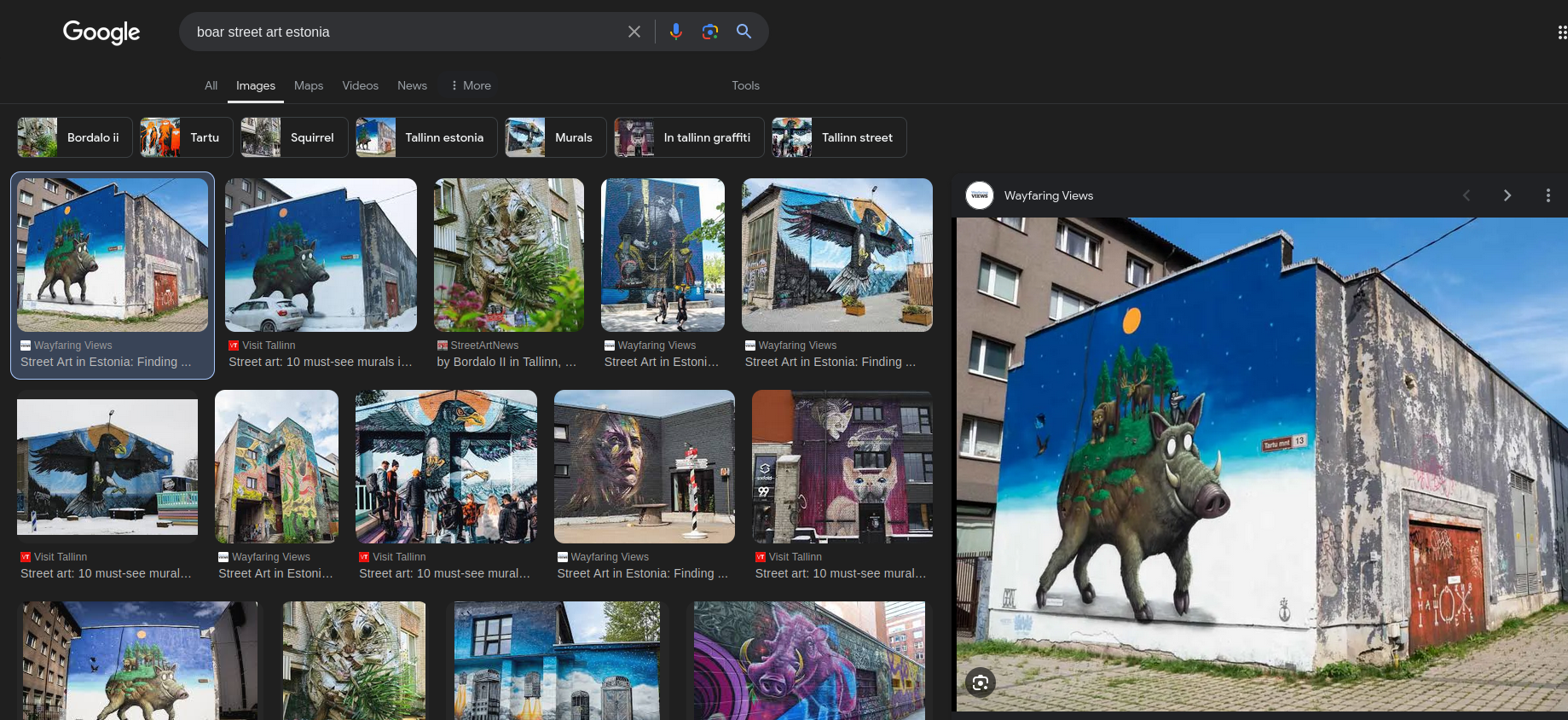The height and width of the screenshot is (720, 1568).
Task: Open the selected boar mural thumbnail from Wayfaring Views
Action: [113, 255]
